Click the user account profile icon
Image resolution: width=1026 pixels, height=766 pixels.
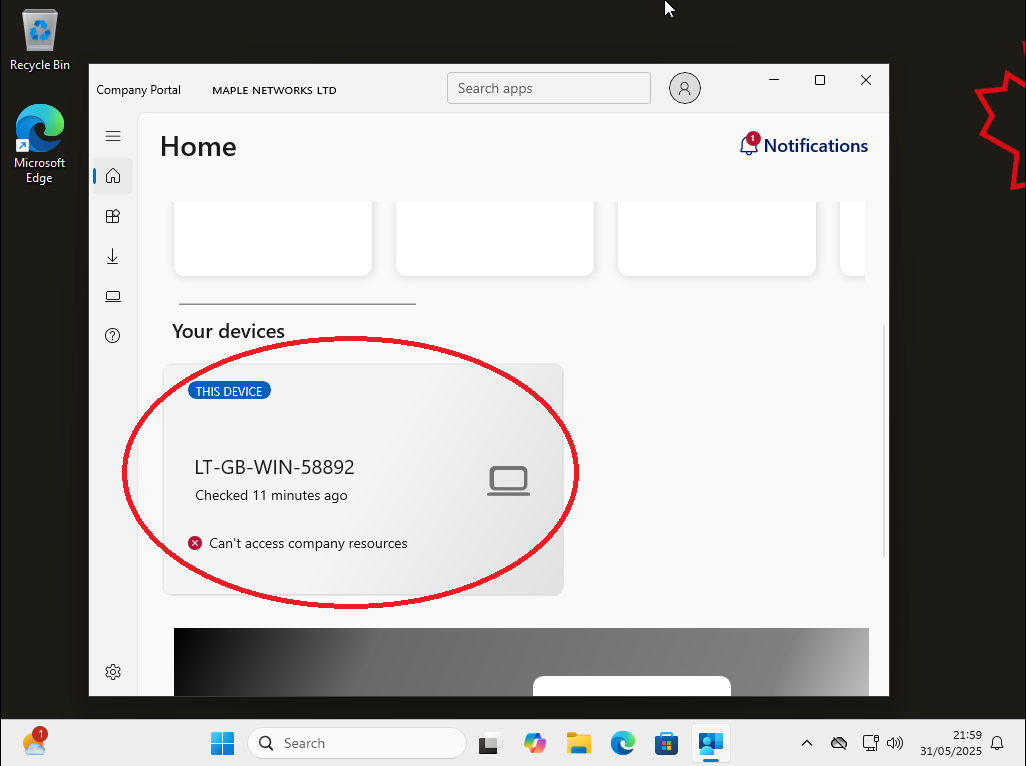click(684, 88)
